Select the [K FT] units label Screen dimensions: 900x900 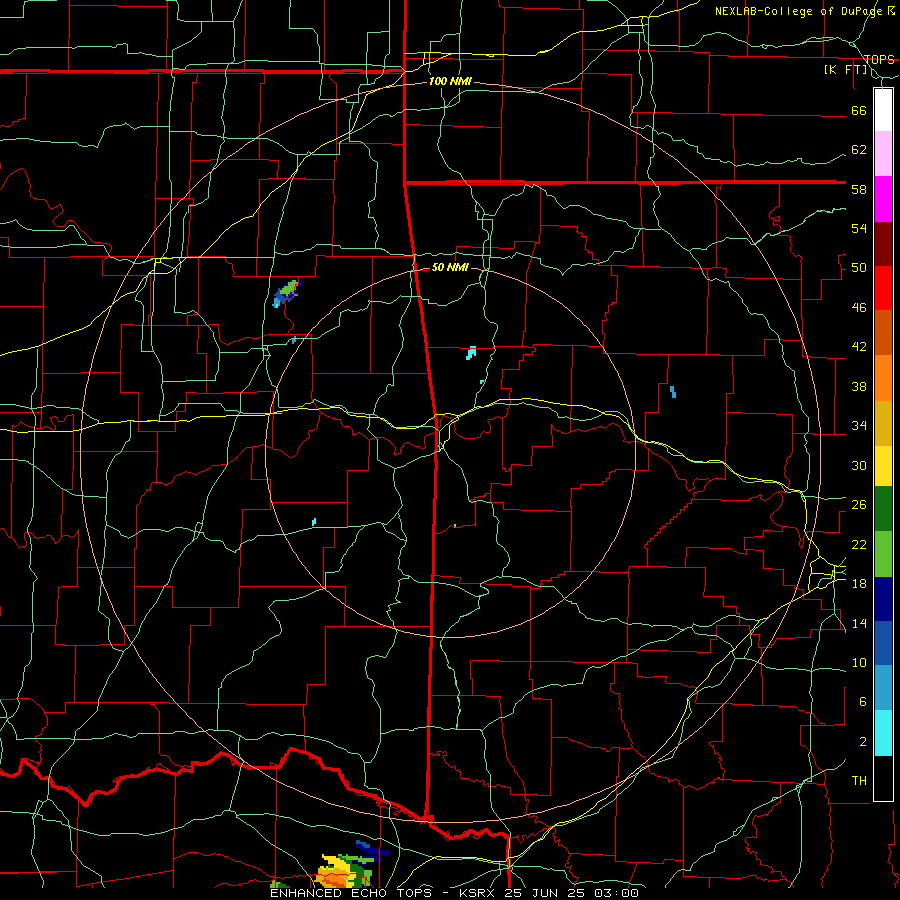coord(846,70)
